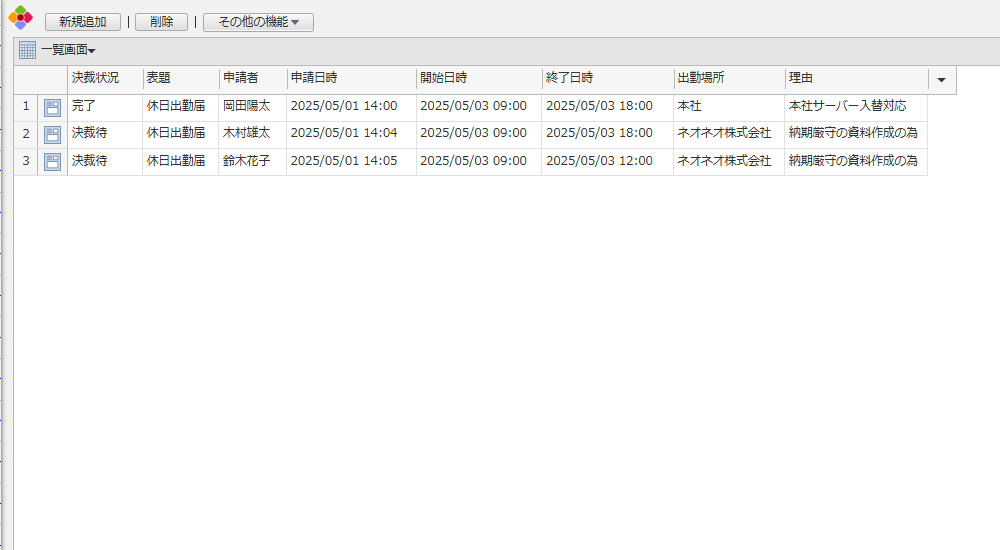Click the 開始日時 column header
Image resolution: width=1000 pixels, height=550 pixels.
click(x=443, y=78)
